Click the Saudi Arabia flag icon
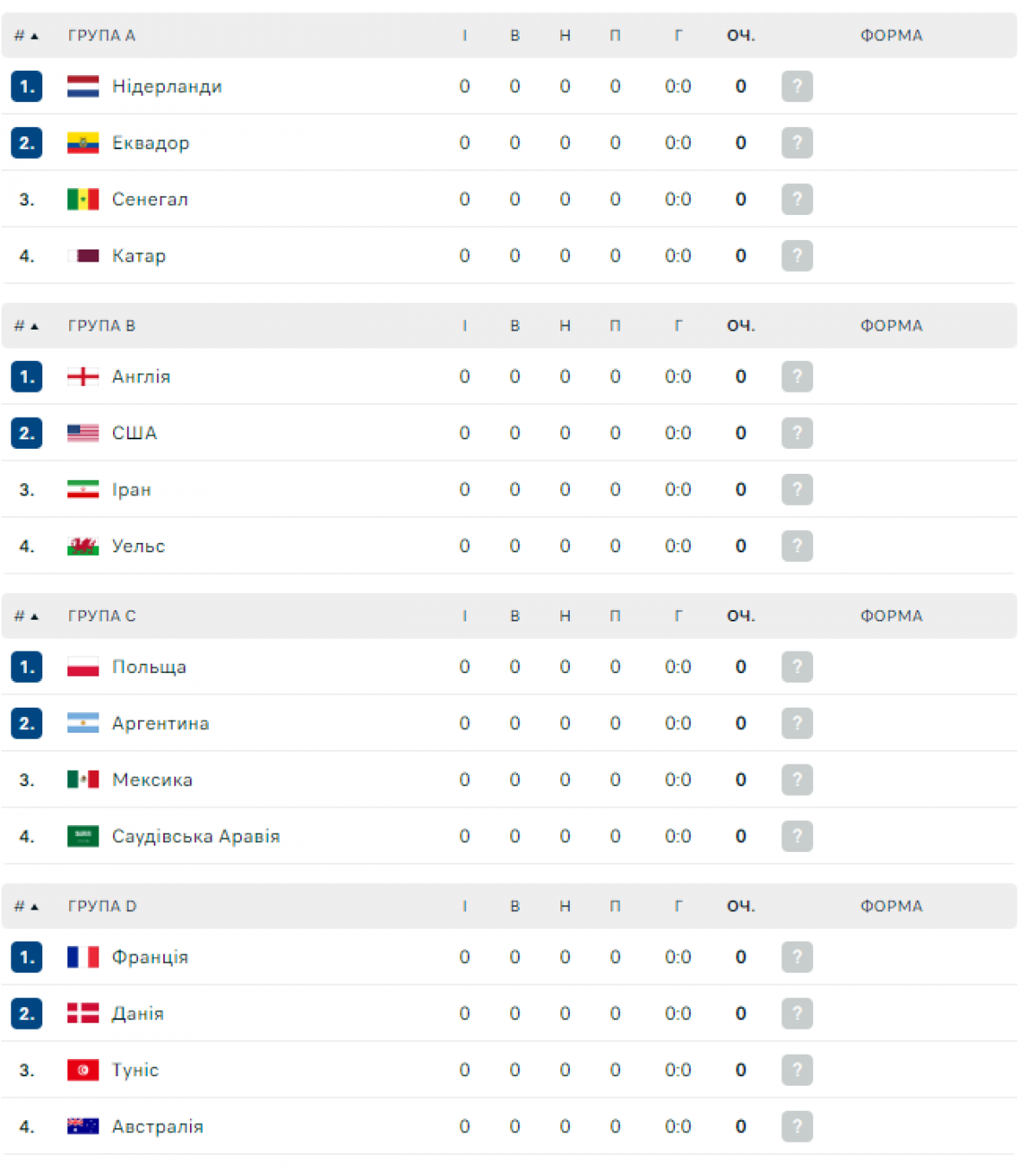 (83, 836)
